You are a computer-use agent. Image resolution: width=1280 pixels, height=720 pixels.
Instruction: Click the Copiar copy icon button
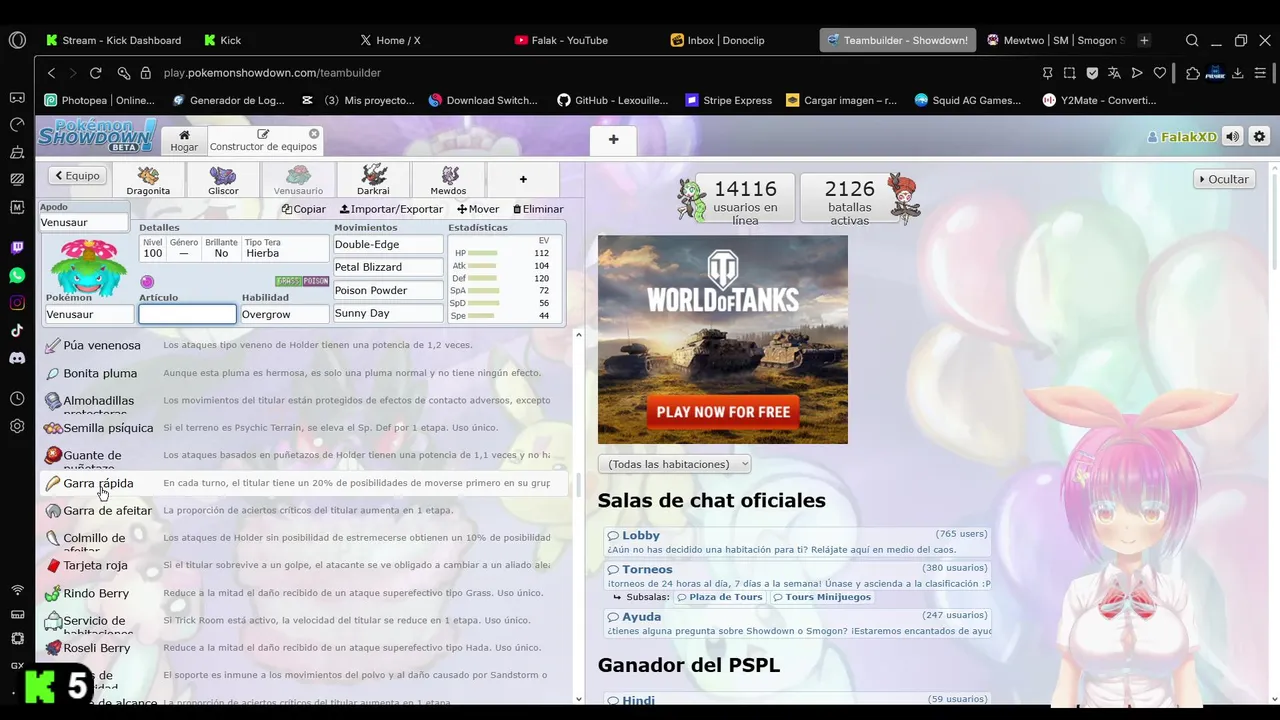304,209
